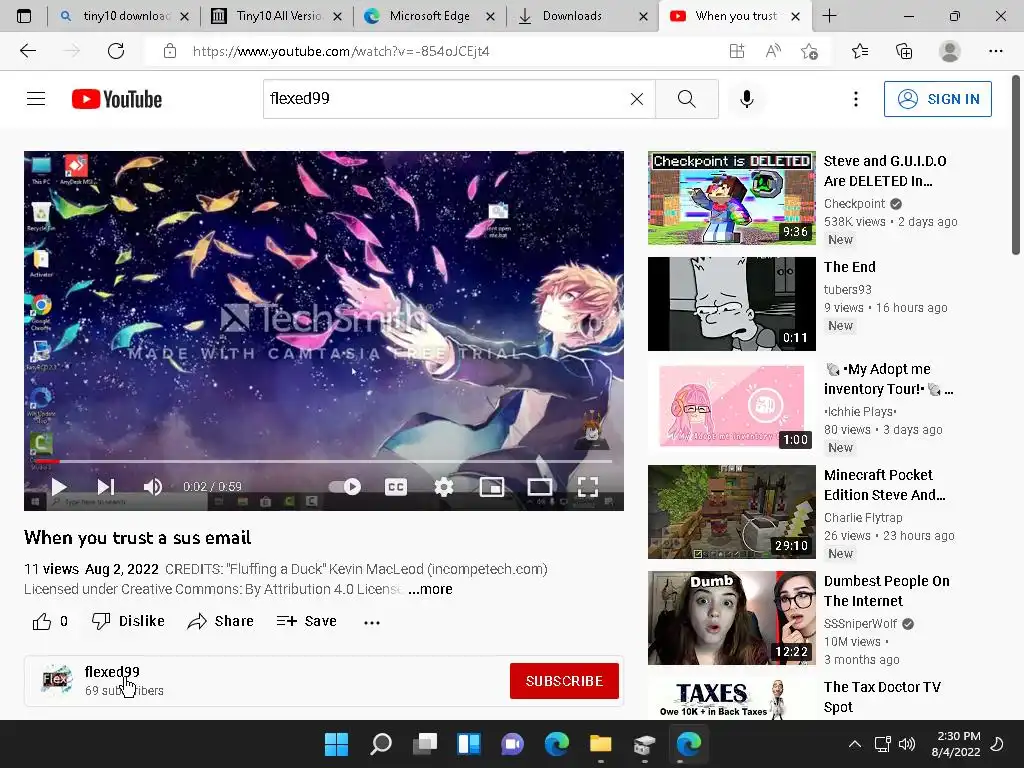Open the Collections button

coord(904,51)
